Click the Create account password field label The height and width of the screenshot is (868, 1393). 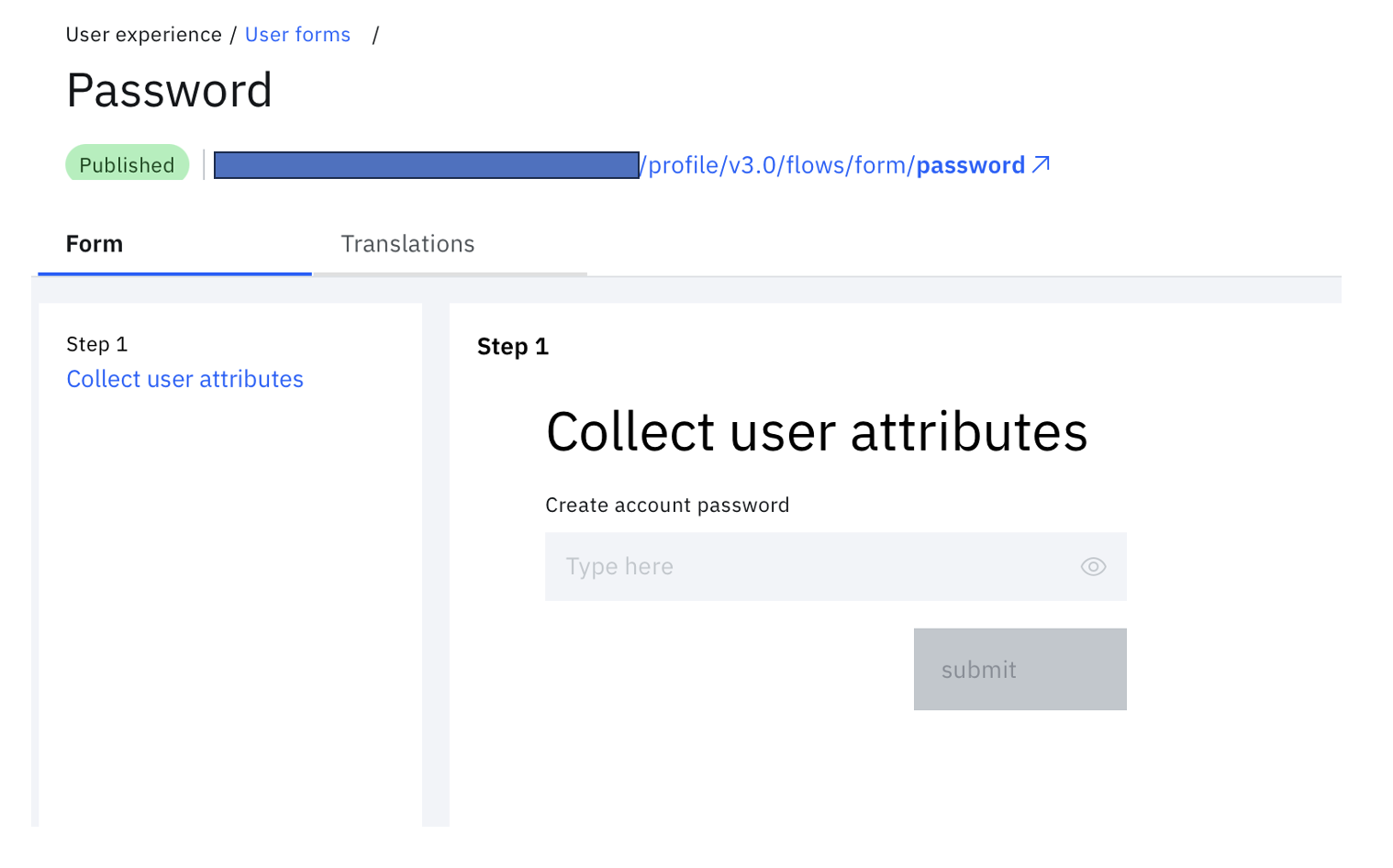[x=667, y=506]
